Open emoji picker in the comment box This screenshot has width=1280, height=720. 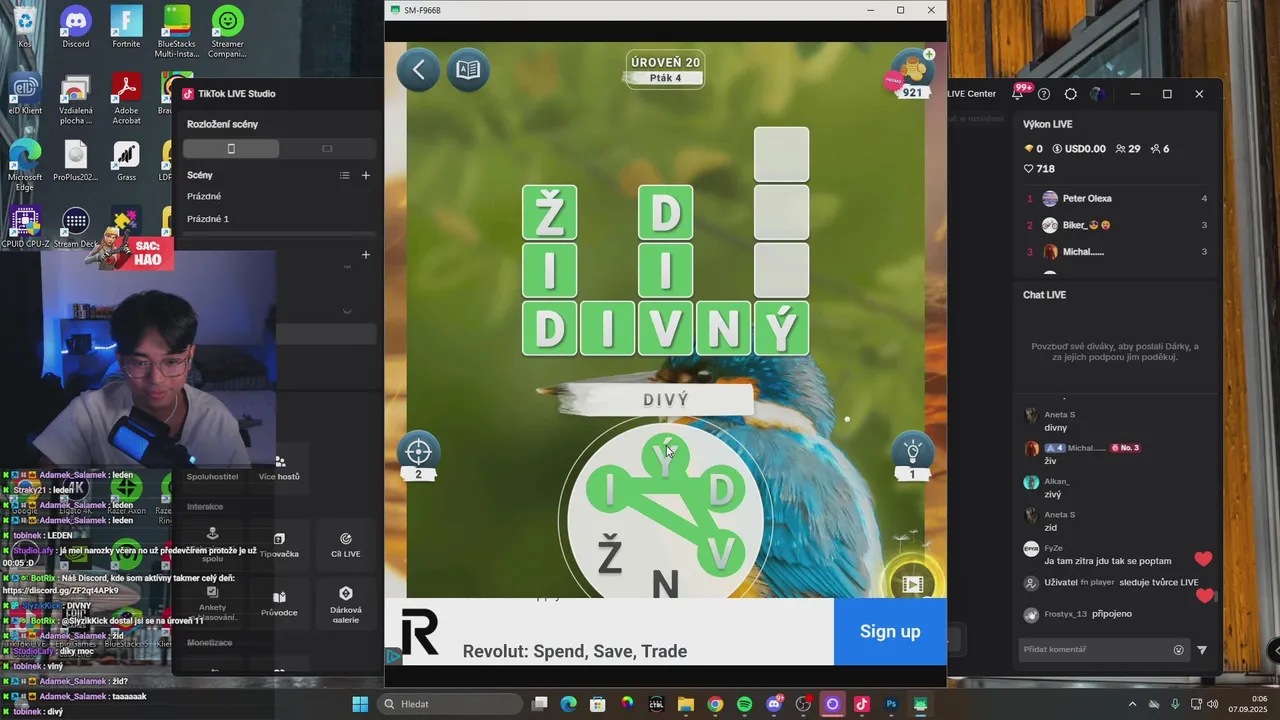pos(1178,650)
